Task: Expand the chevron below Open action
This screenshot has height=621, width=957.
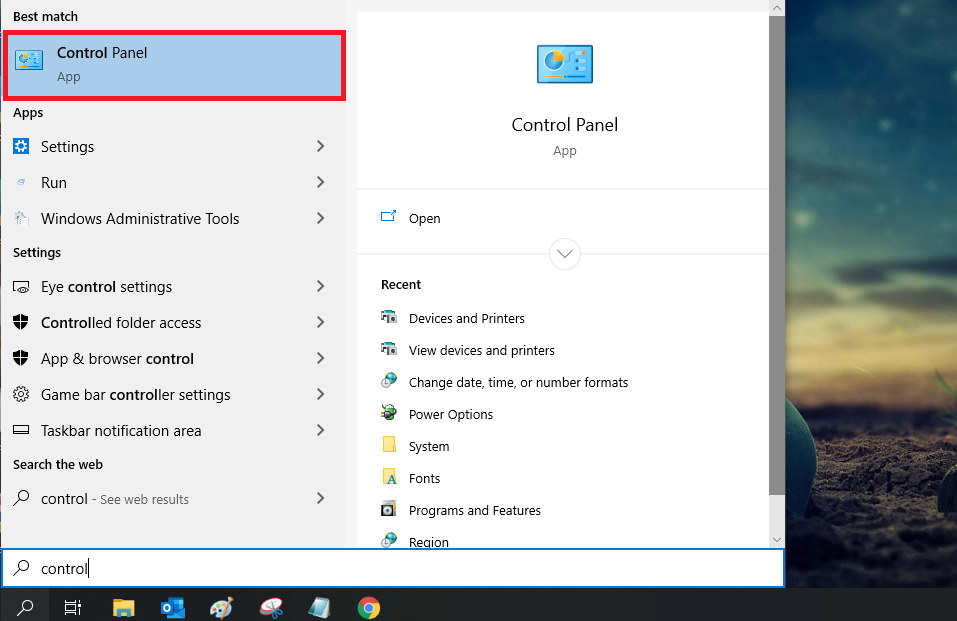Action: 564,254
